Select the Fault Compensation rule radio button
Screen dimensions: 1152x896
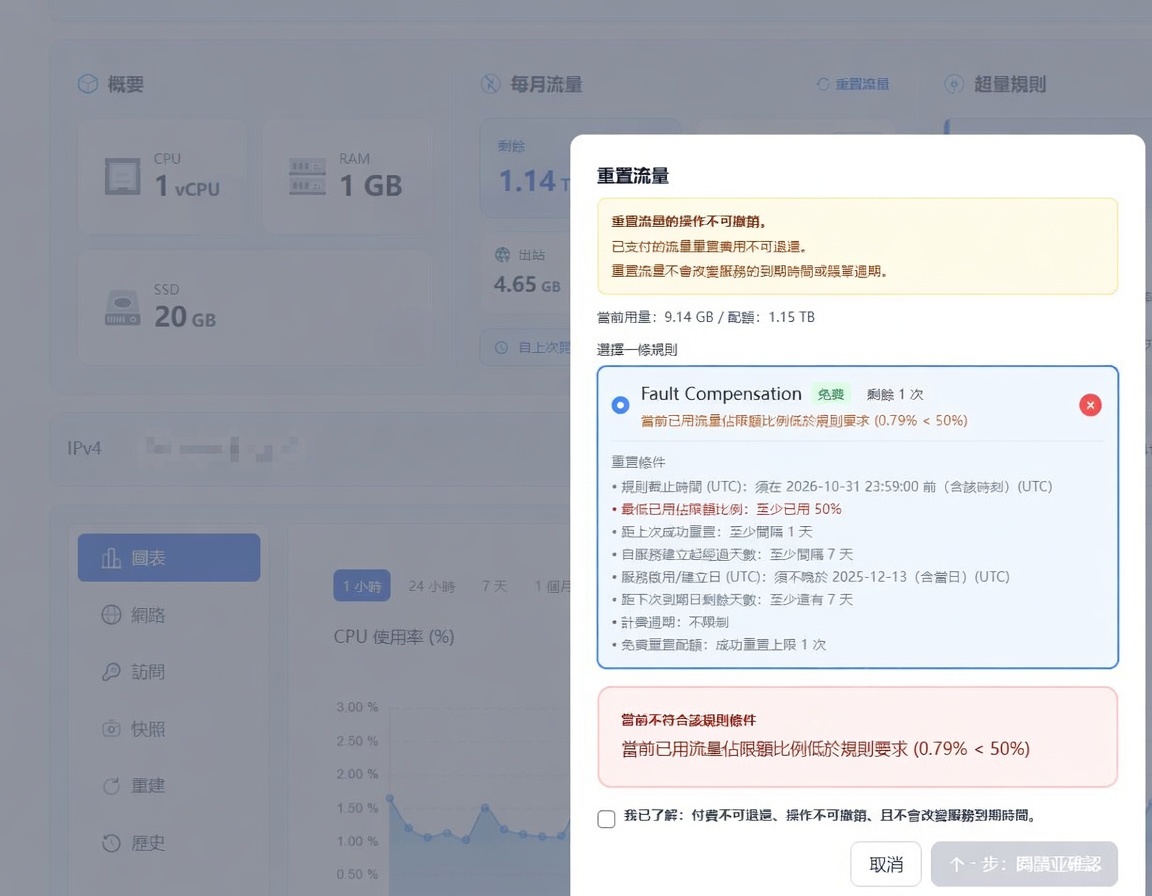point(620,404)
